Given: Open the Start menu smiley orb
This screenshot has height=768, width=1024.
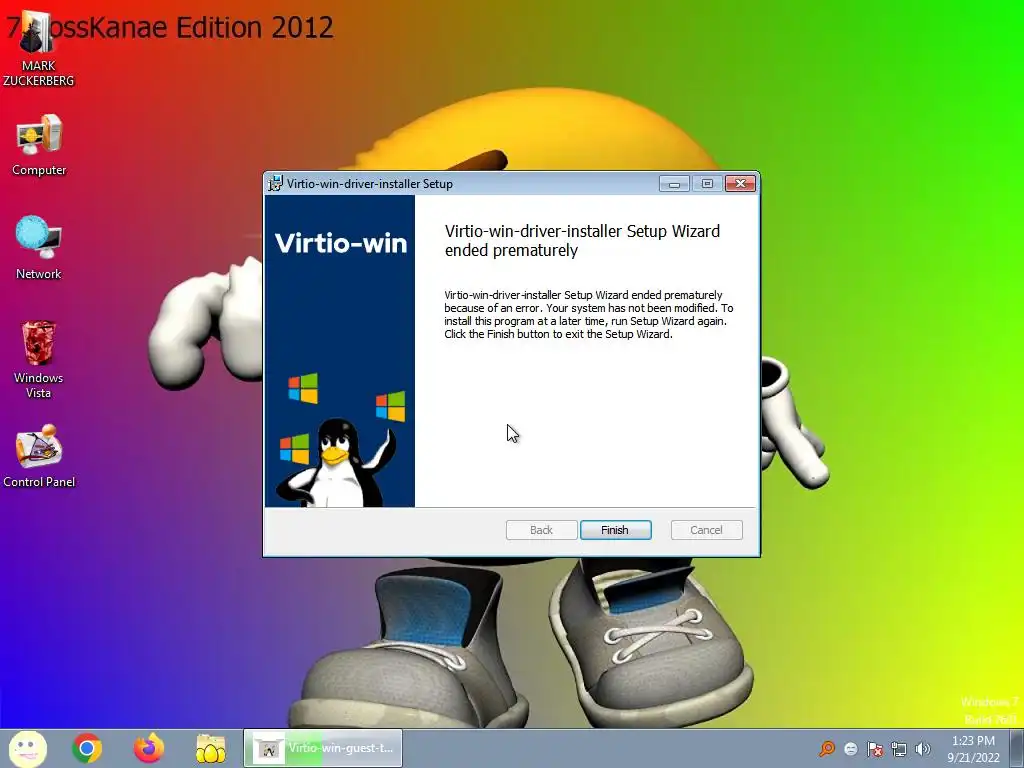Looking at the screenshot, I should point(27,748).
